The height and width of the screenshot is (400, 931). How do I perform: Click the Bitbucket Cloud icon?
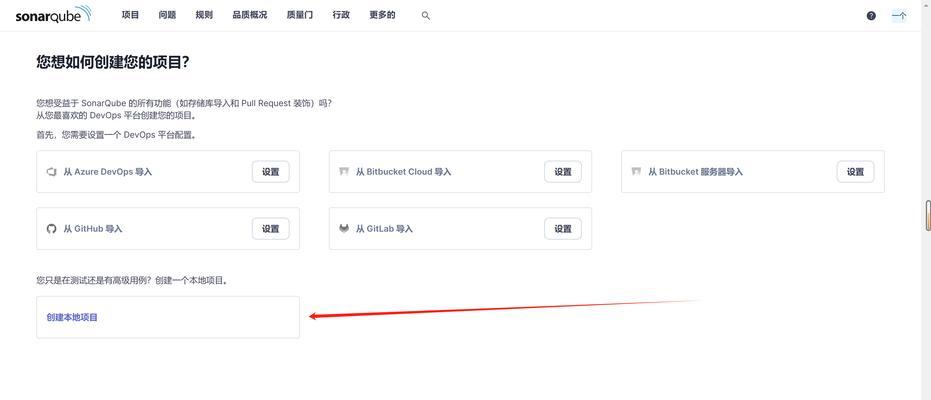coord(344,172)
